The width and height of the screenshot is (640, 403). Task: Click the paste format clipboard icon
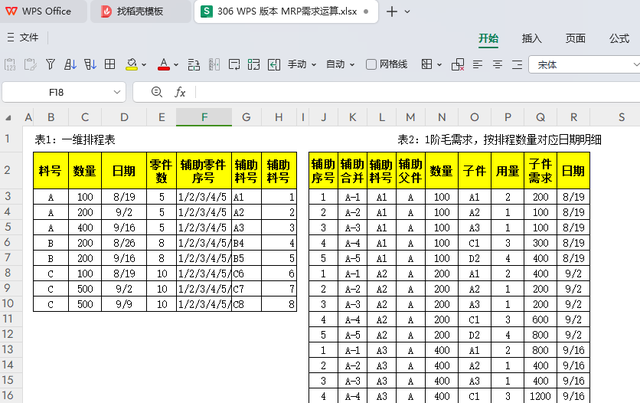30,65
